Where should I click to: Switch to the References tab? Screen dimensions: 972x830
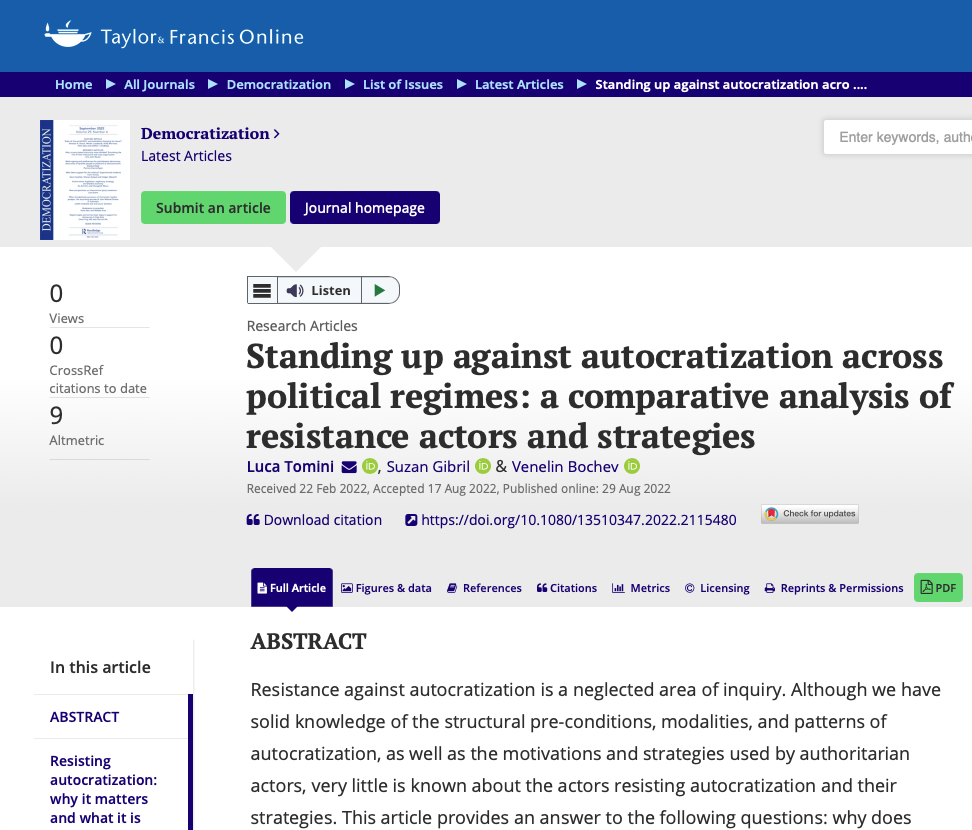484,588
